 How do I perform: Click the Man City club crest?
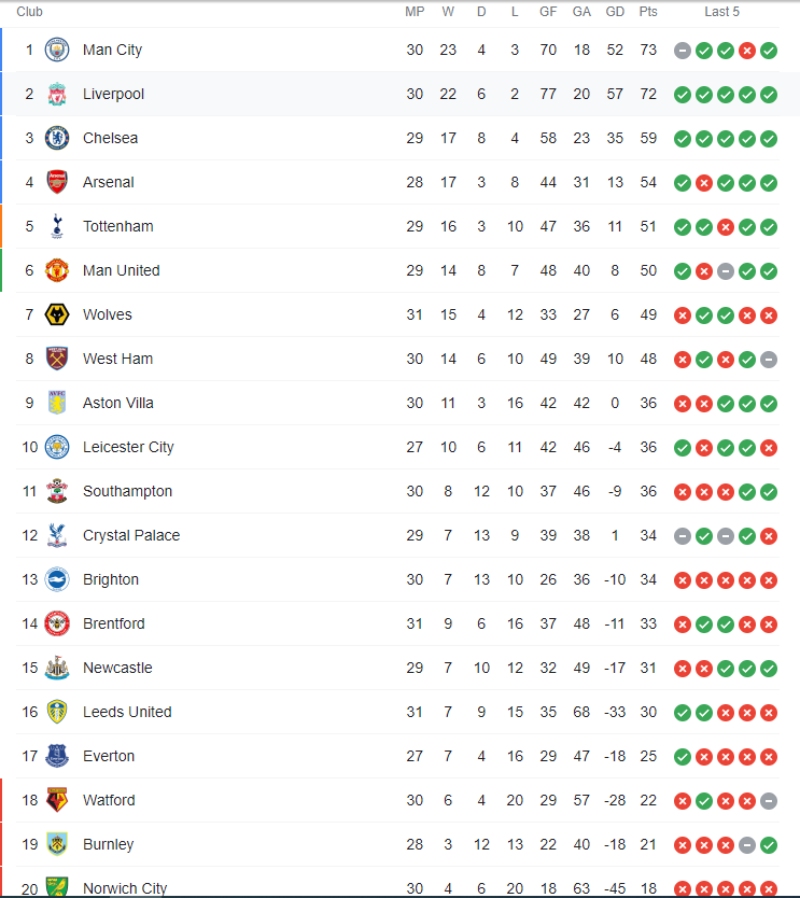pos(57,50)
